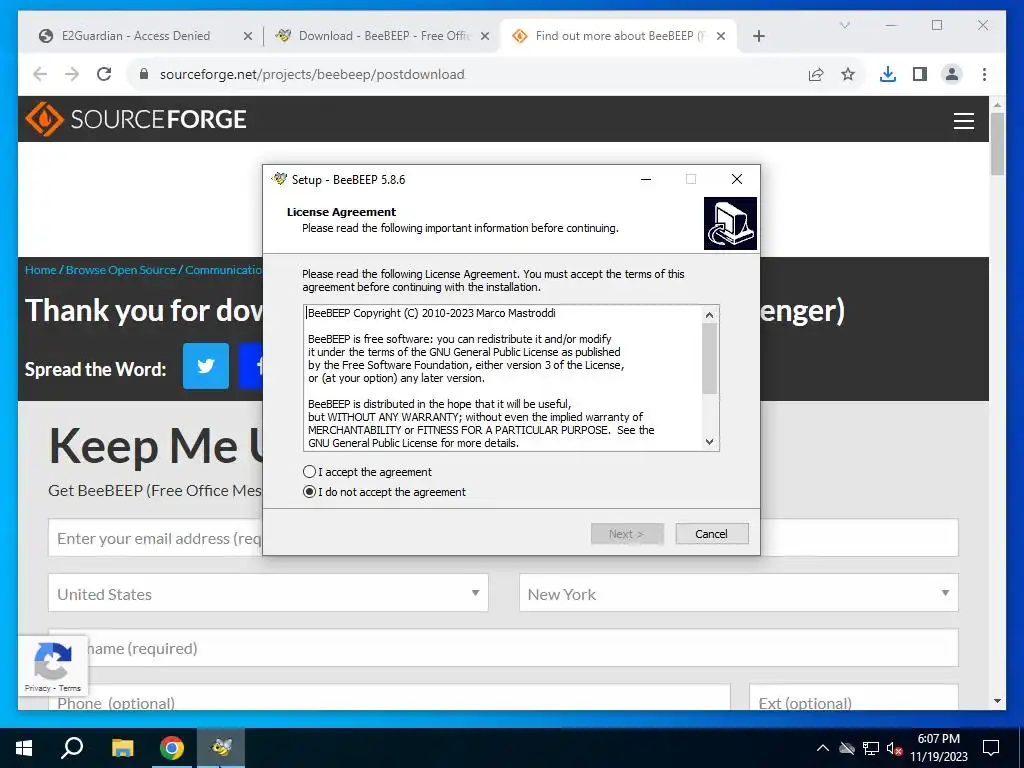Image resolution: width=1024 pixels, height=768 pixels.
Task: Open Windows taskbar search
Action: pyautogui.click(x=72, y=748)
